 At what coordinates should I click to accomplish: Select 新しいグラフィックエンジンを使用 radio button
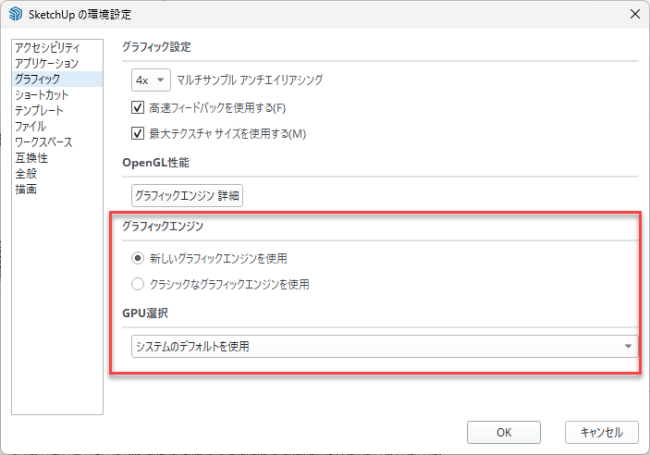pos(137,258)
